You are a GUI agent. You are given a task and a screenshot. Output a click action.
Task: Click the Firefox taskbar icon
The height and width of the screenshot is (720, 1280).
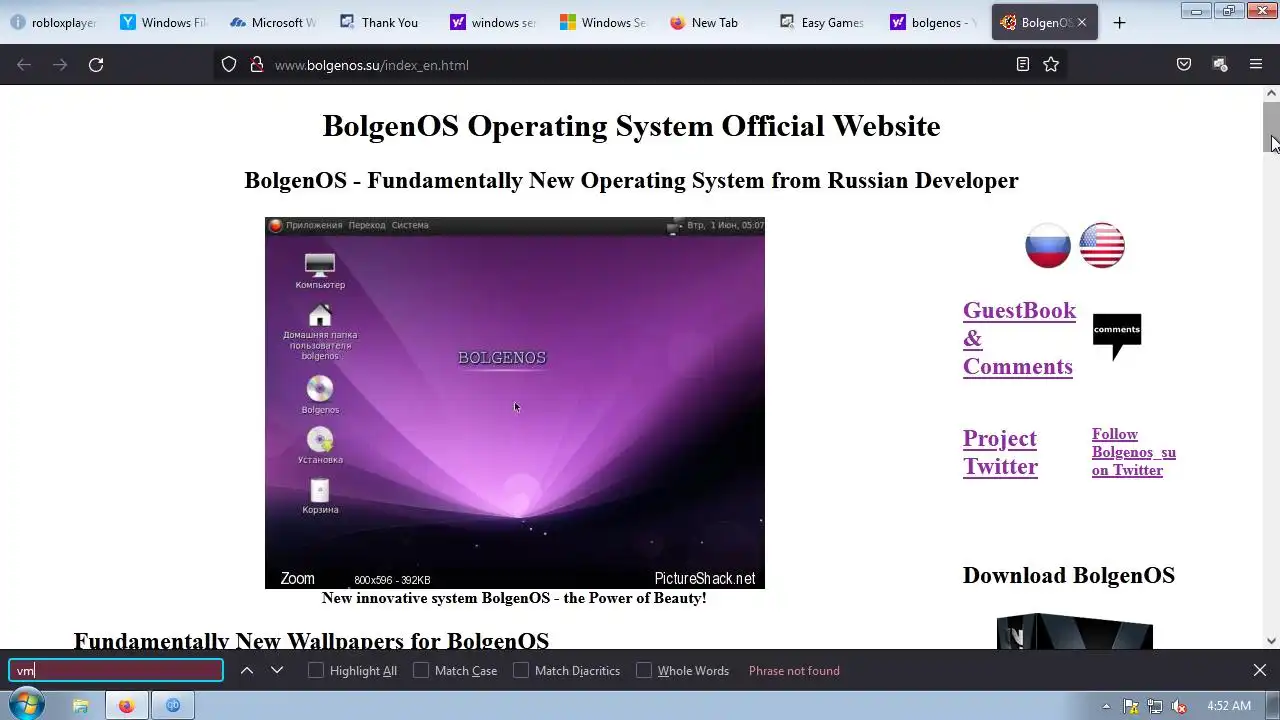126,705
